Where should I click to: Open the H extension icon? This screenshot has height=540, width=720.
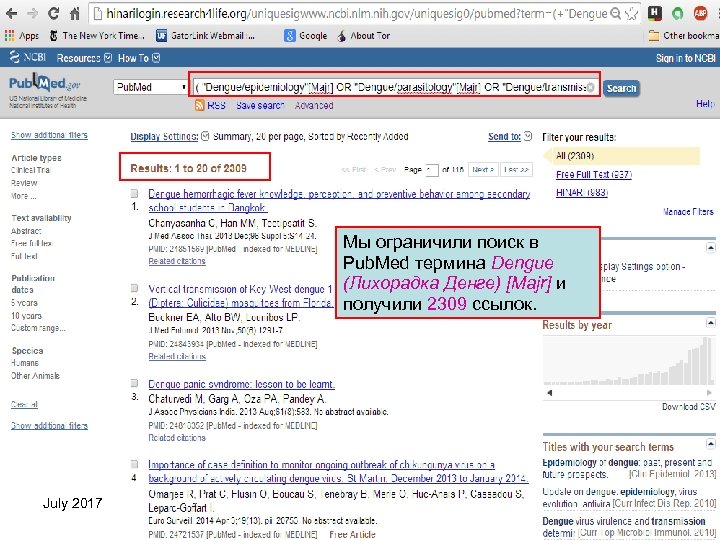coord(655,13)
